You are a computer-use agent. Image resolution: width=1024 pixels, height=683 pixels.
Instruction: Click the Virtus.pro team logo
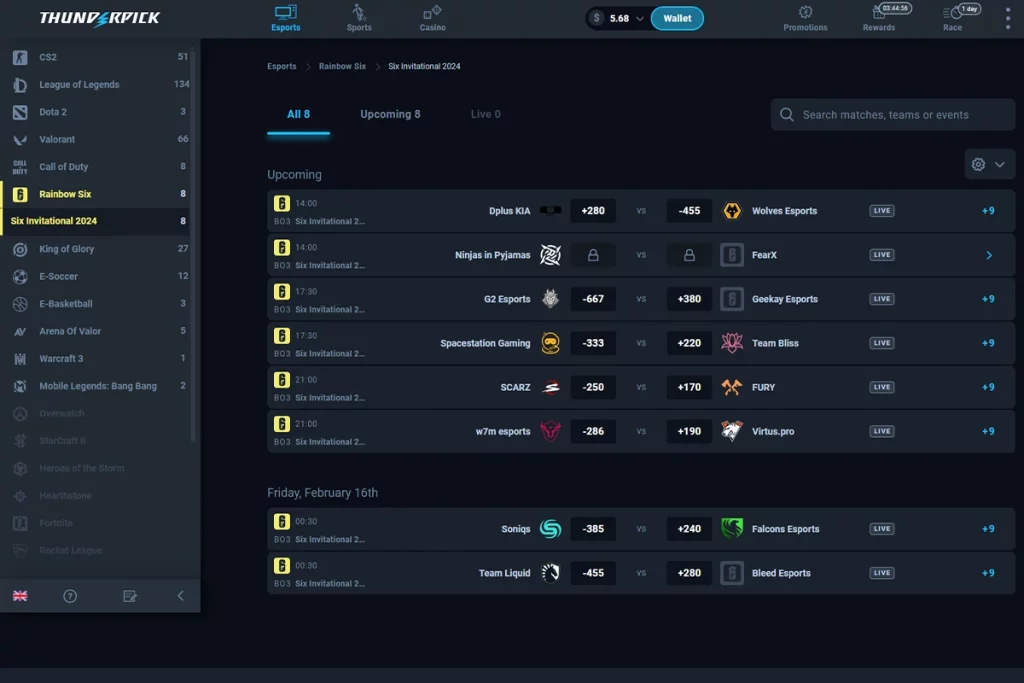click(731, 431)
